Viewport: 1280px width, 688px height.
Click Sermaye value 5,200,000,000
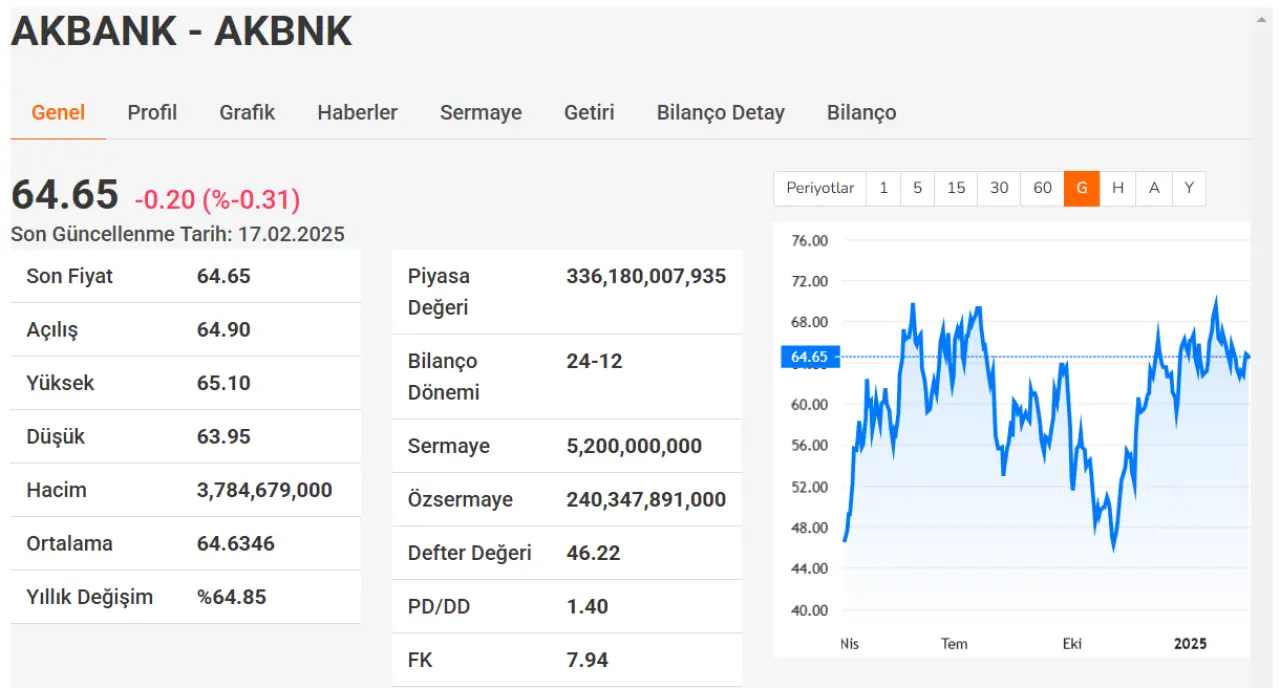point(634,446)
